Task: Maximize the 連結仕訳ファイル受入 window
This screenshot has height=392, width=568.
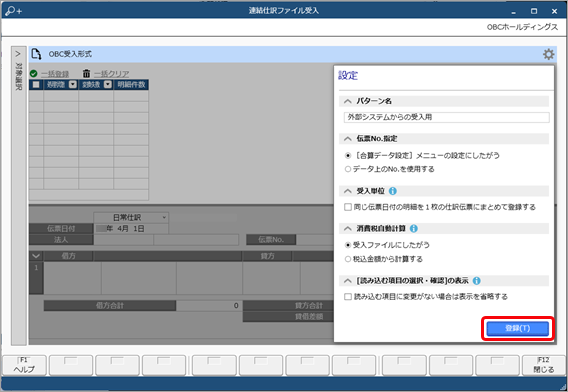Action: point(534,11)
